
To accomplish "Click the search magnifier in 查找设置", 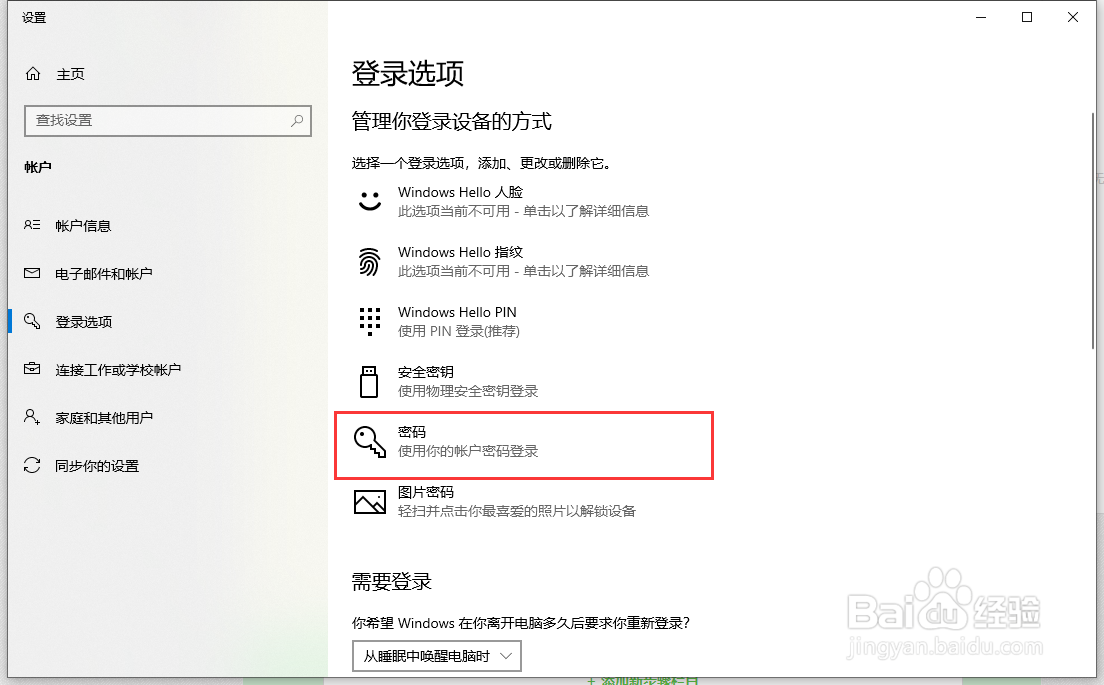I will point(297,120).
